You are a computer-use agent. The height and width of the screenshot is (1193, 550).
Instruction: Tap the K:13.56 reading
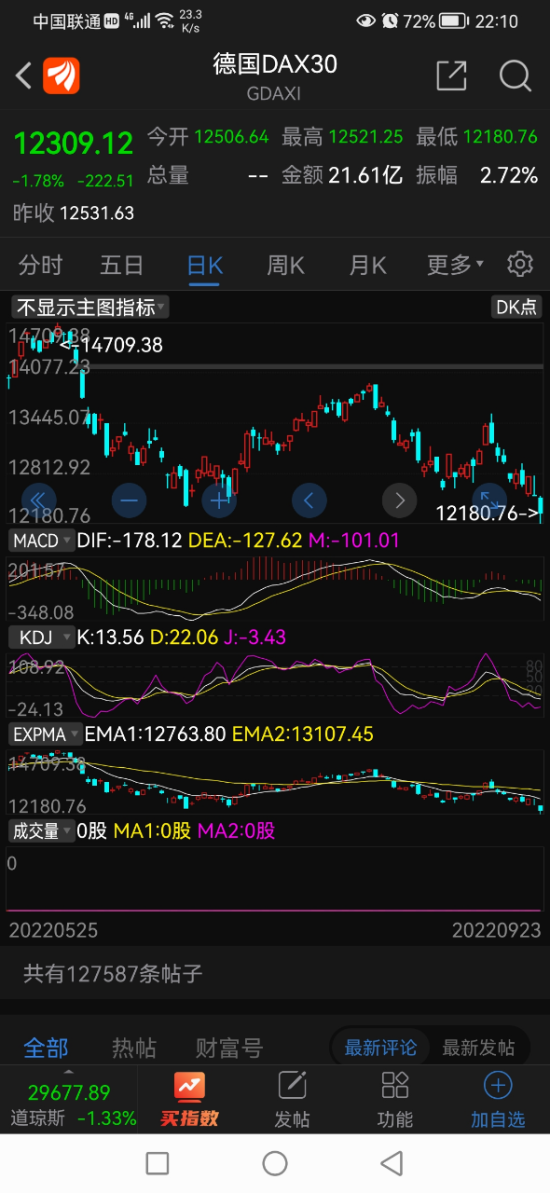click(x=110, y=637)
